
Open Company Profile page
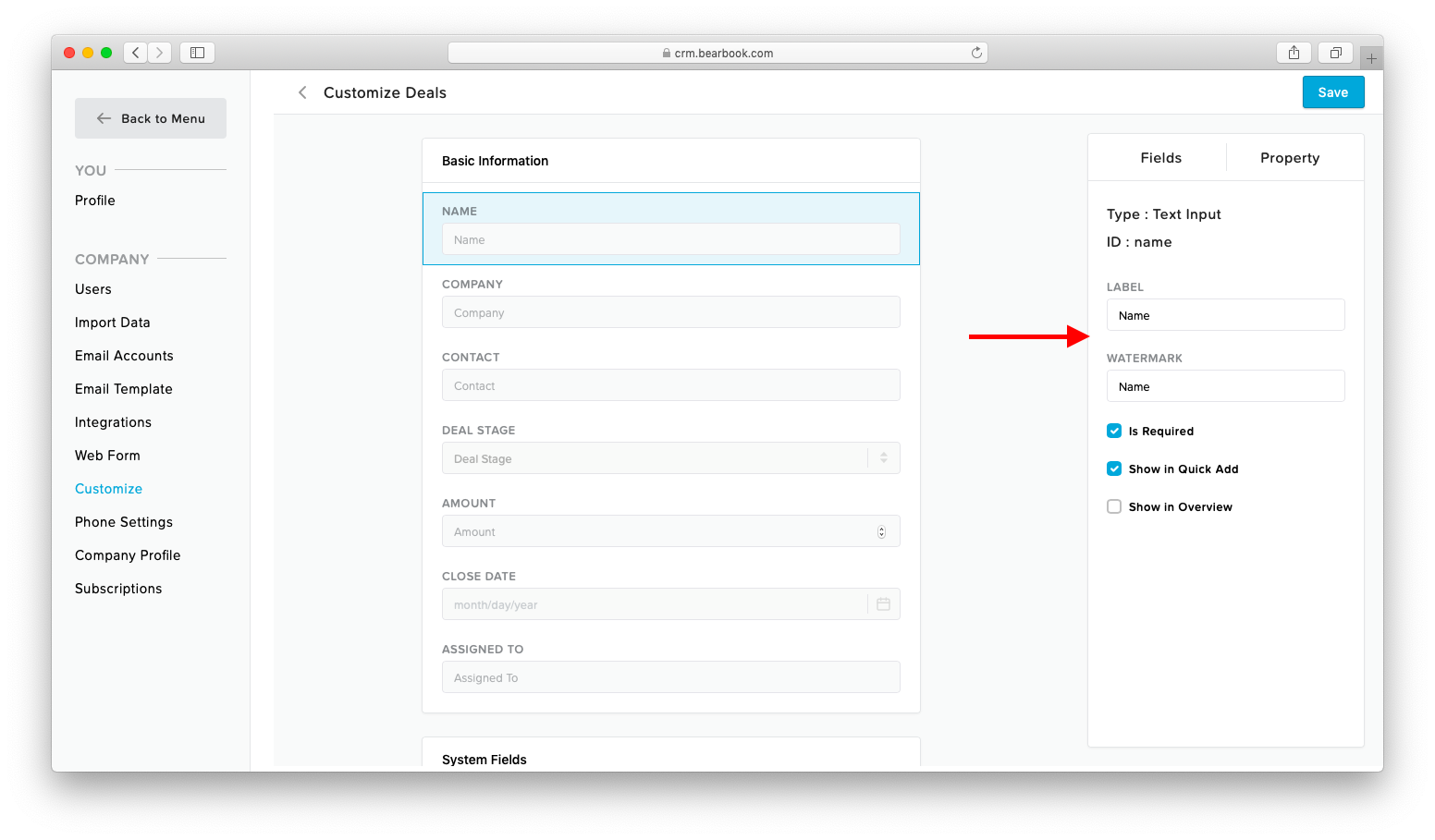point(128,555)
